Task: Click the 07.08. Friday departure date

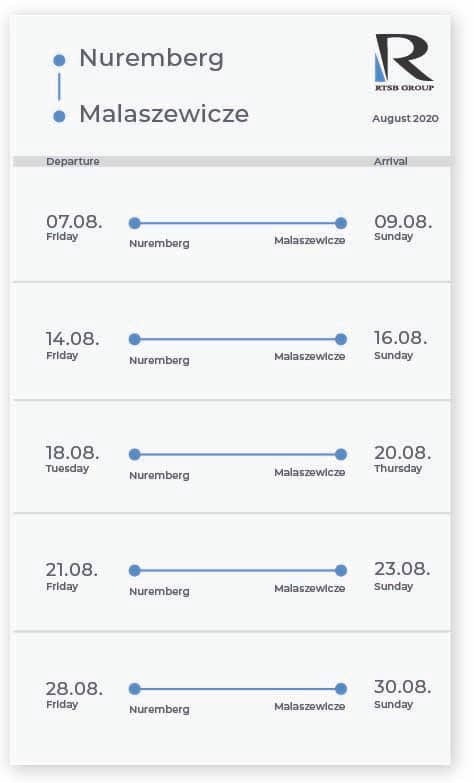Action: [74, 228]
